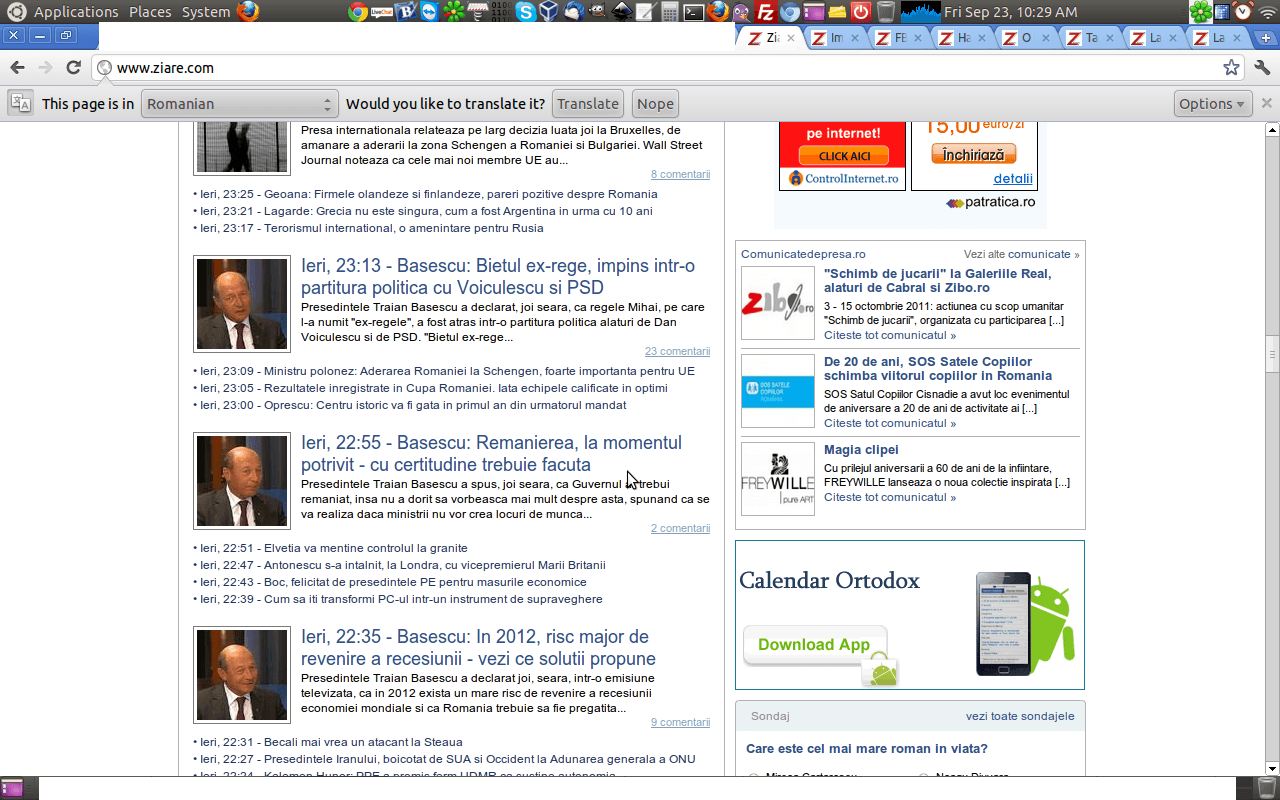The width and height of the screenshot is (1280, 800).
Task: Open FileZilla from the top panel
Action: 766,12
